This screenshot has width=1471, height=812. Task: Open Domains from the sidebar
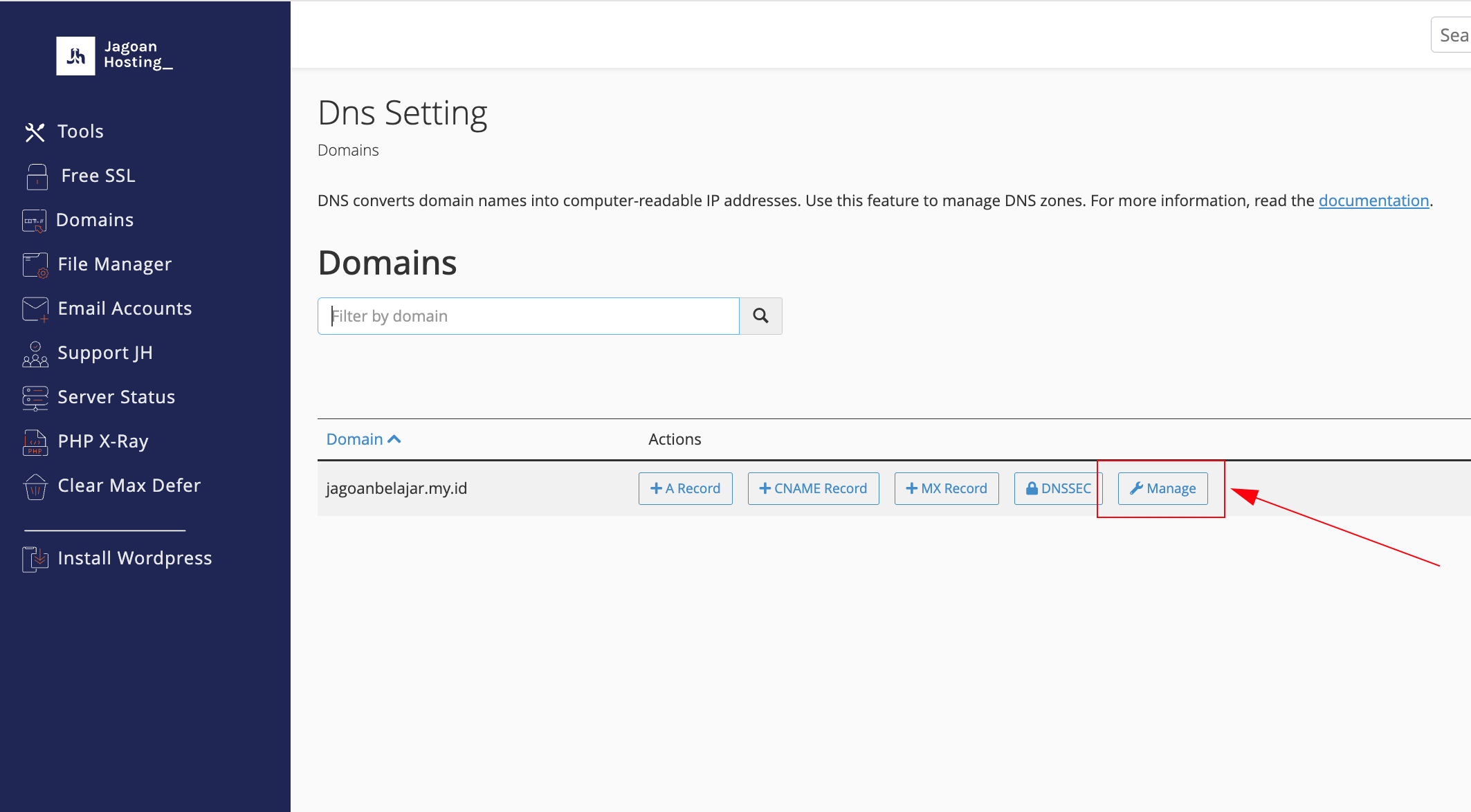(94, 220)
